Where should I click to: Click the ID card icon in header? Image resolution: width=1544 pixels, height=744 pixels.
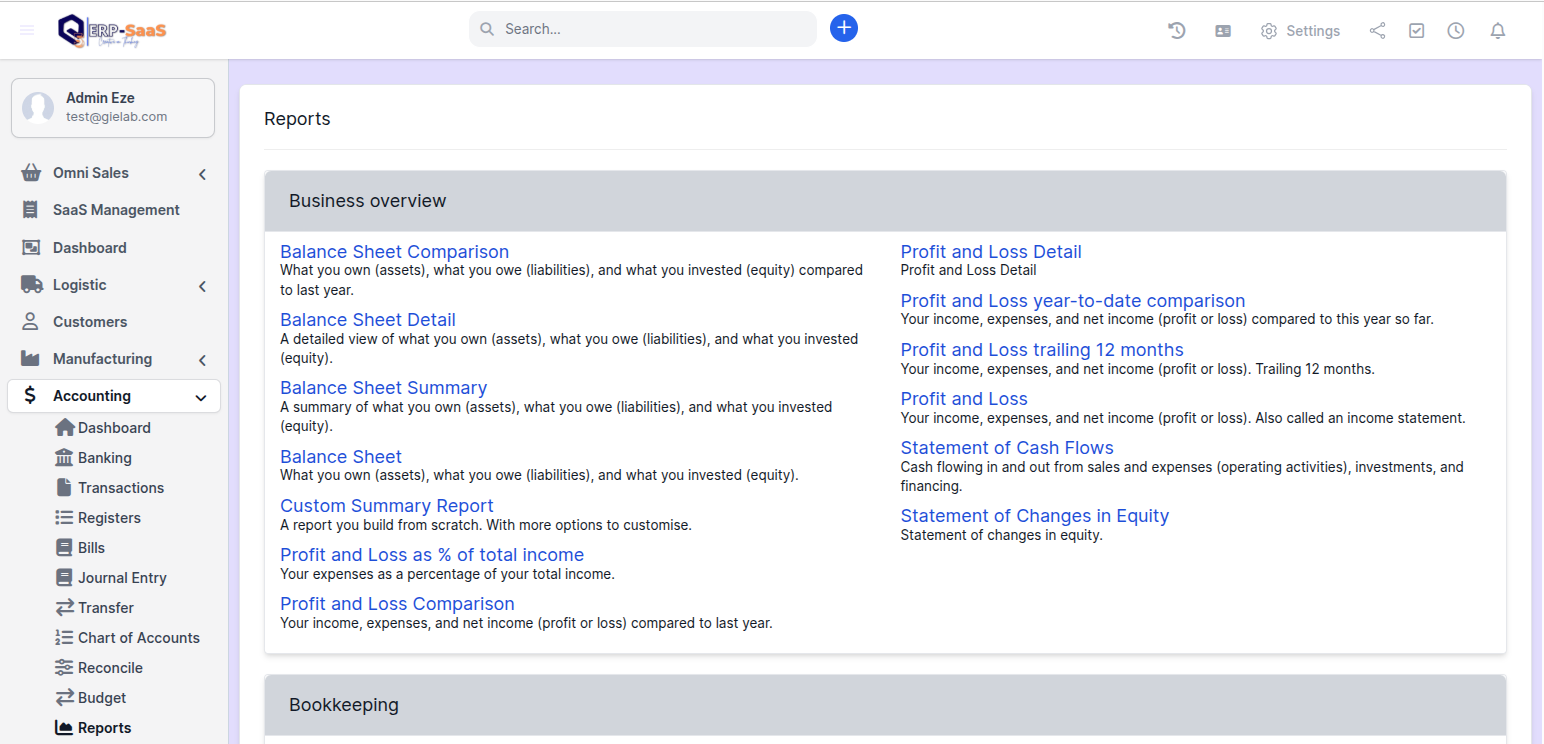click(x=1222, y=31)
